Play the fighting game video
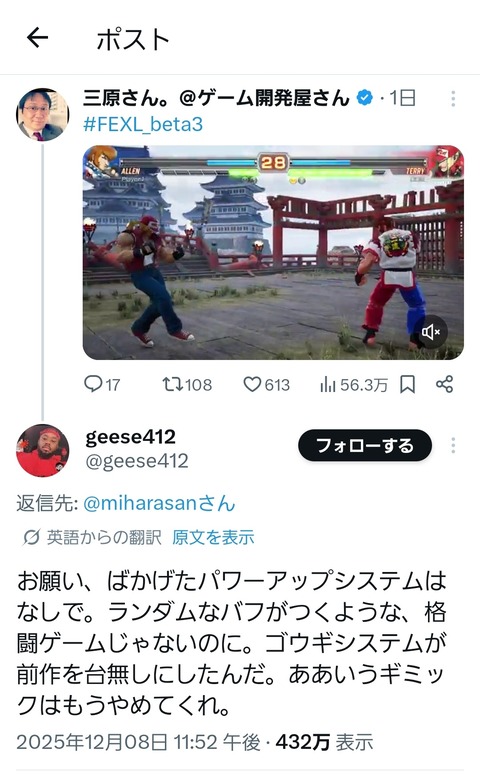480x776 pixels. point(273,252)
